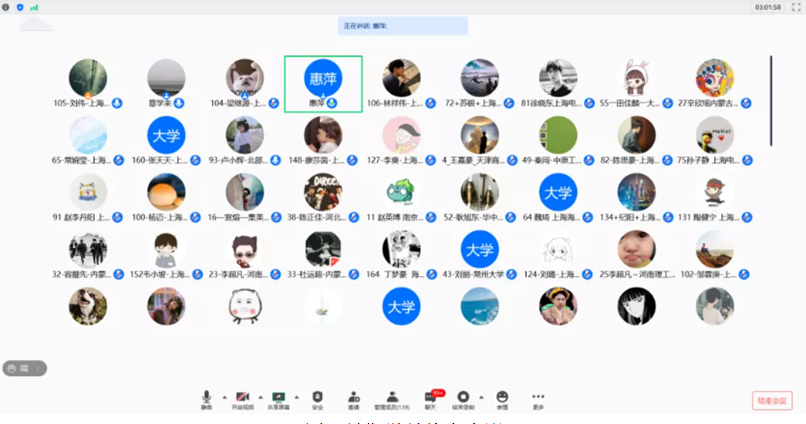
Task: Open the Invite participants icon
Action: [x=353, y=398]
